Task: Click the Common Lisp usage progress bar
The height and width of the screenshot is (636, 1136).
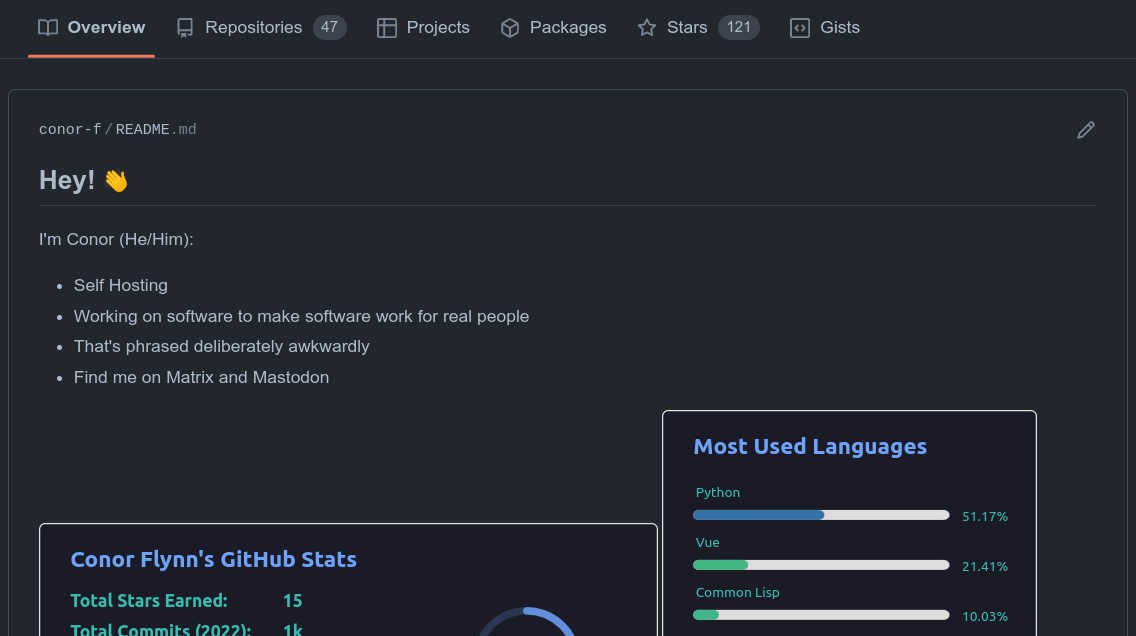Action: pos(821,615)
